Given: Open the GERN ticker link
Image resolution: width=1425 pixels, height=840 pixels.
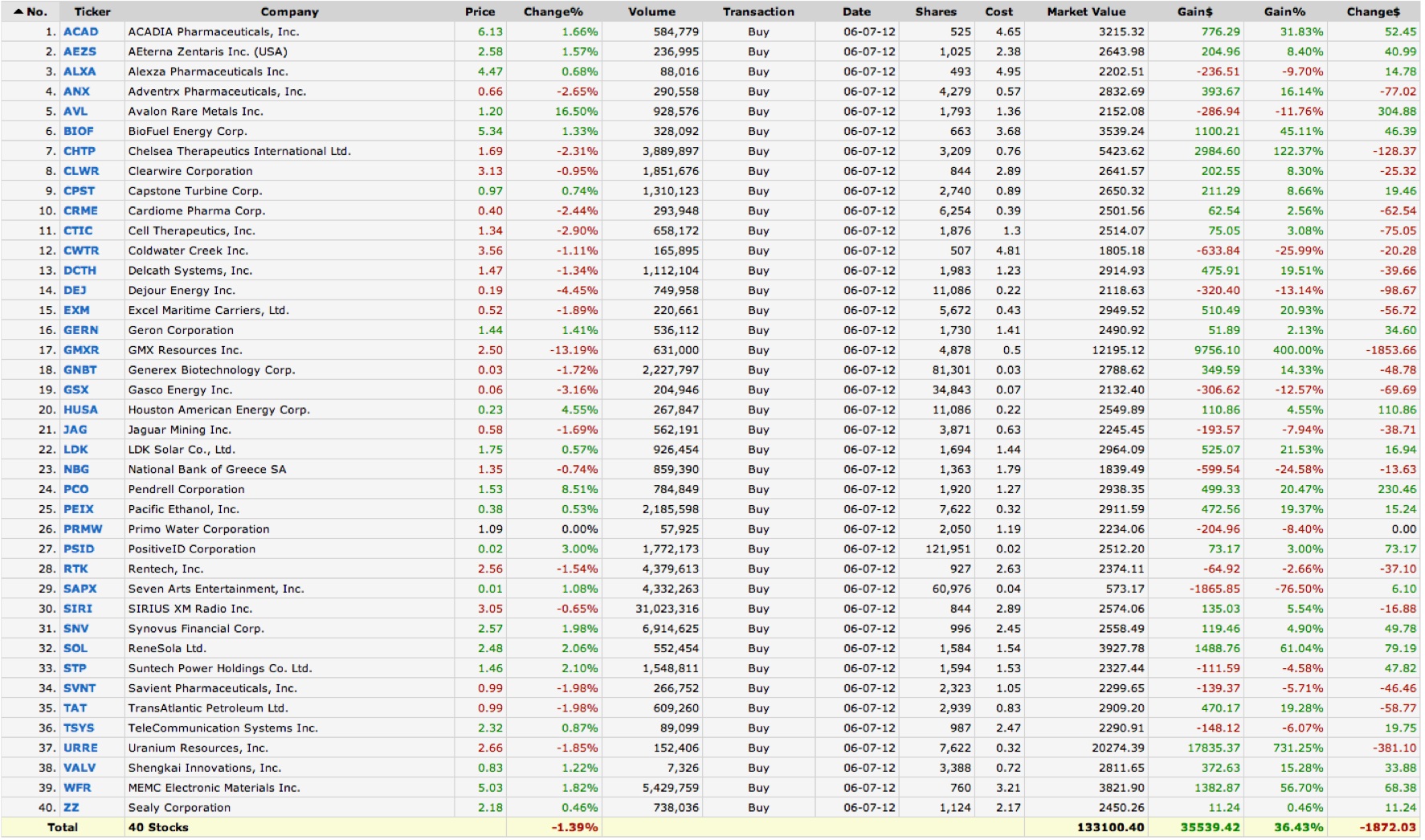Looking at the screenshot, I should (x=80, y=330).
